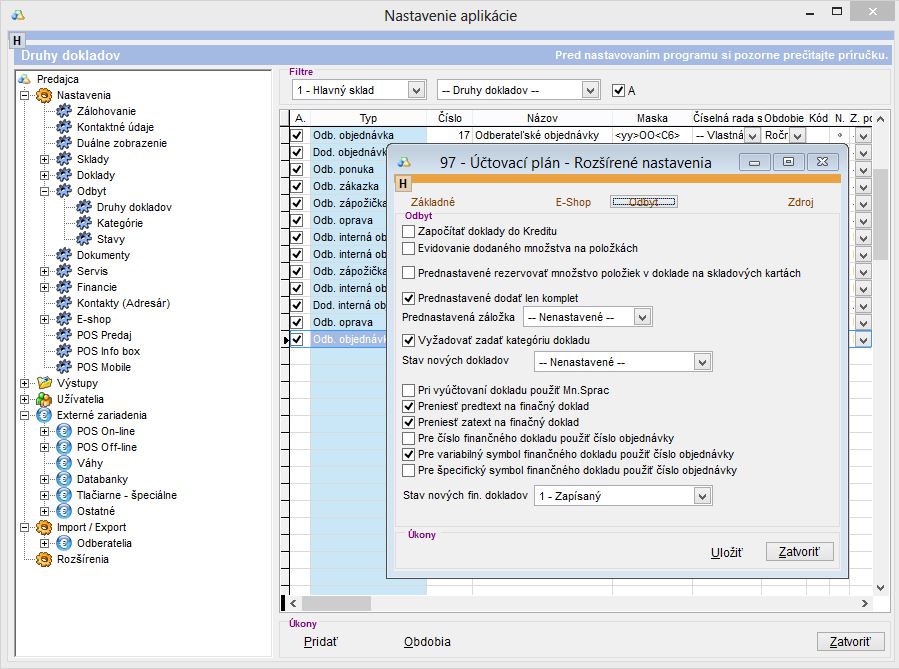
Task: Click the Rozšírenia gear icon
Action: point(44,559)
